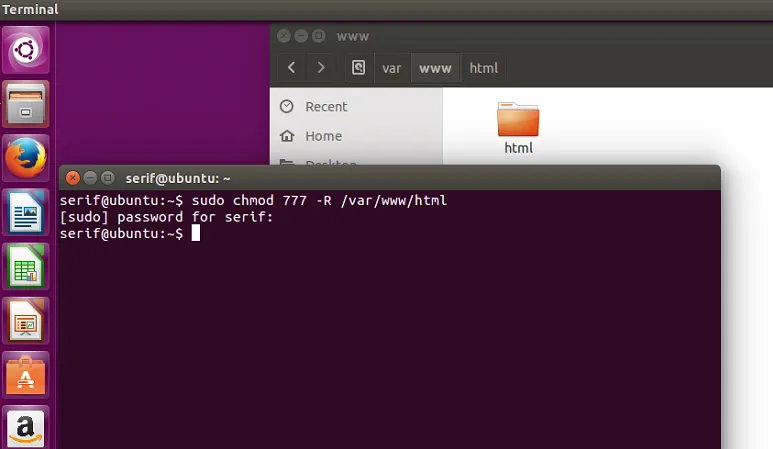The width and height of the screenshot is (773, 449).
Task: Launch Firefox web browser from dock
Action: (26, 158)
